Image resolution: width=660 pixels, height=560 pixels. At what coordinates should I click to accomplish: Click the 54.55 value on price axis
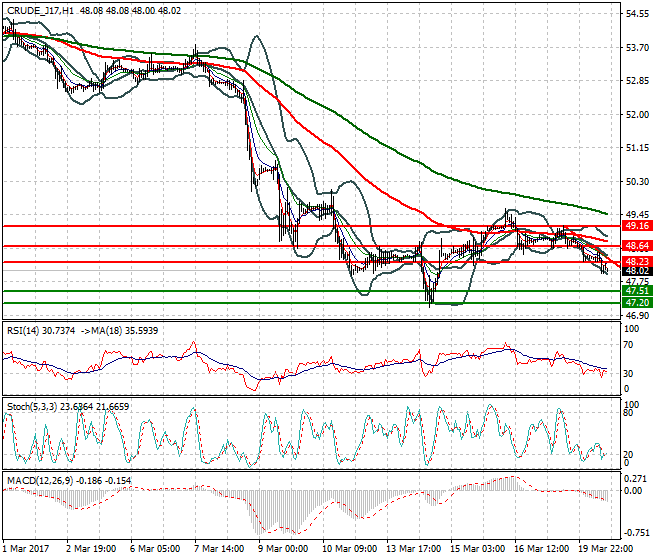[x=637, y=14]
